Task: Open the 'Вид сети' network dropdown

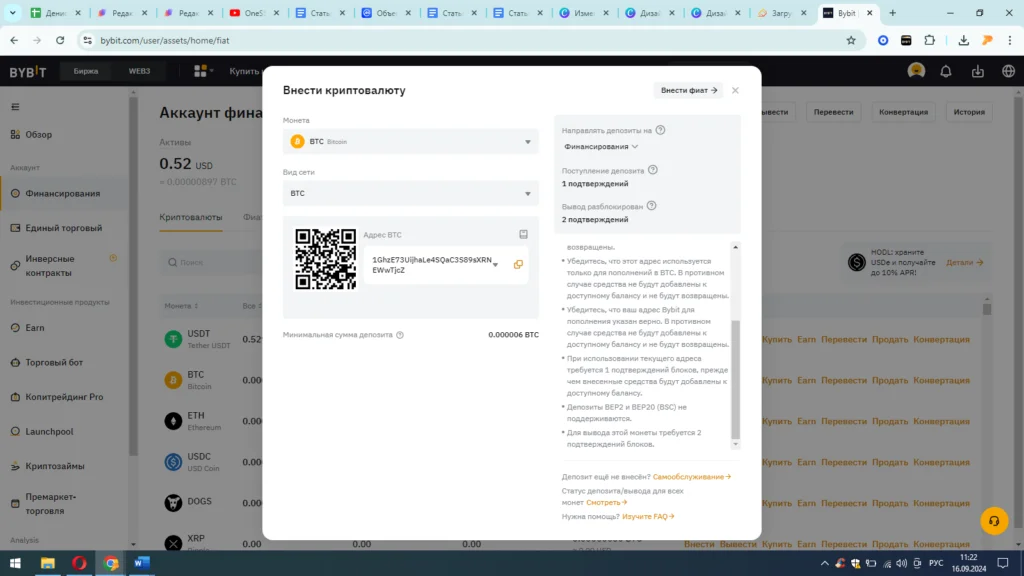Action: pos(411,193)
